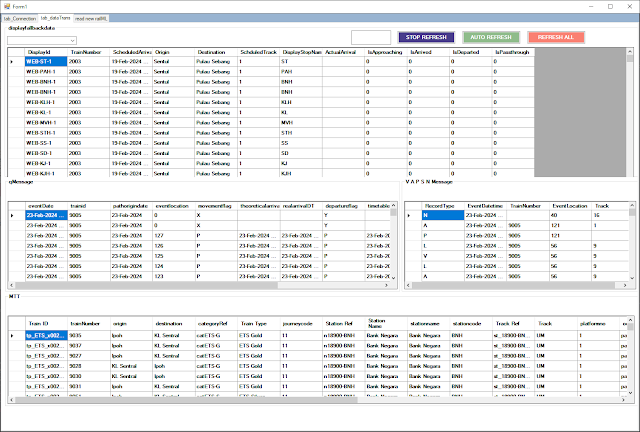Select the WEB-SS-1 cell
Viewport: 640px width, 432px height.
click(x=46, y=143)
